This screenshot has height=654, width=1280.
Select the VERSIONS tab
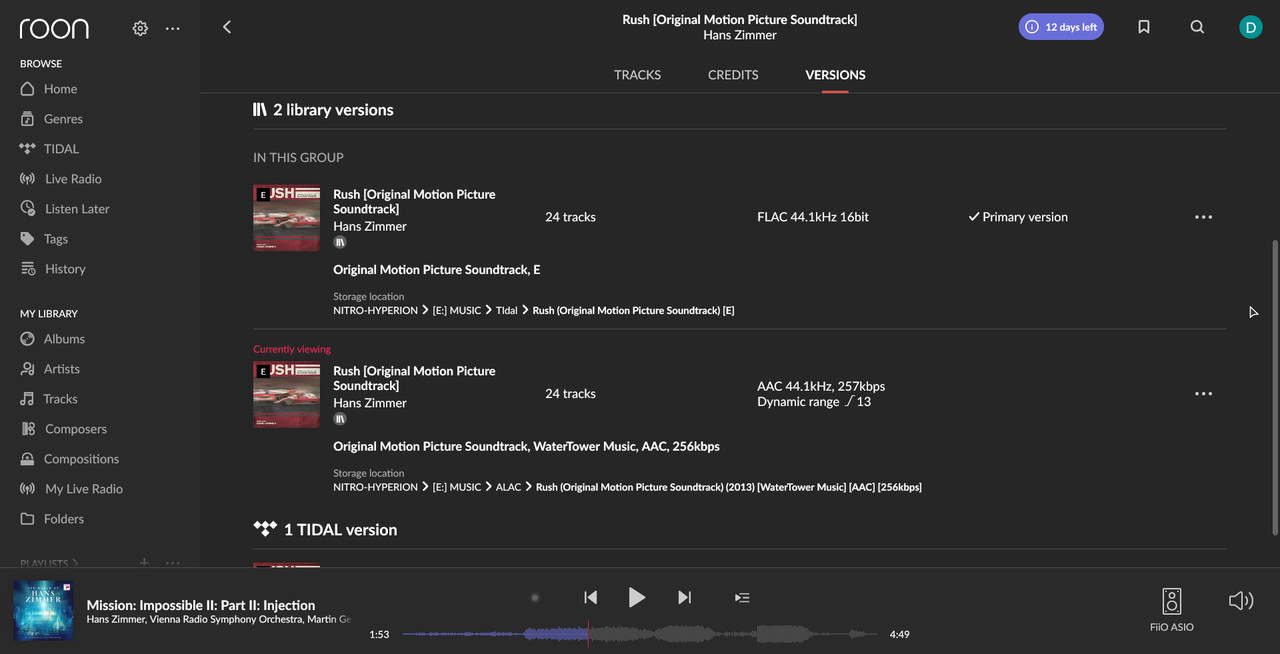click(x=835, y=75)
